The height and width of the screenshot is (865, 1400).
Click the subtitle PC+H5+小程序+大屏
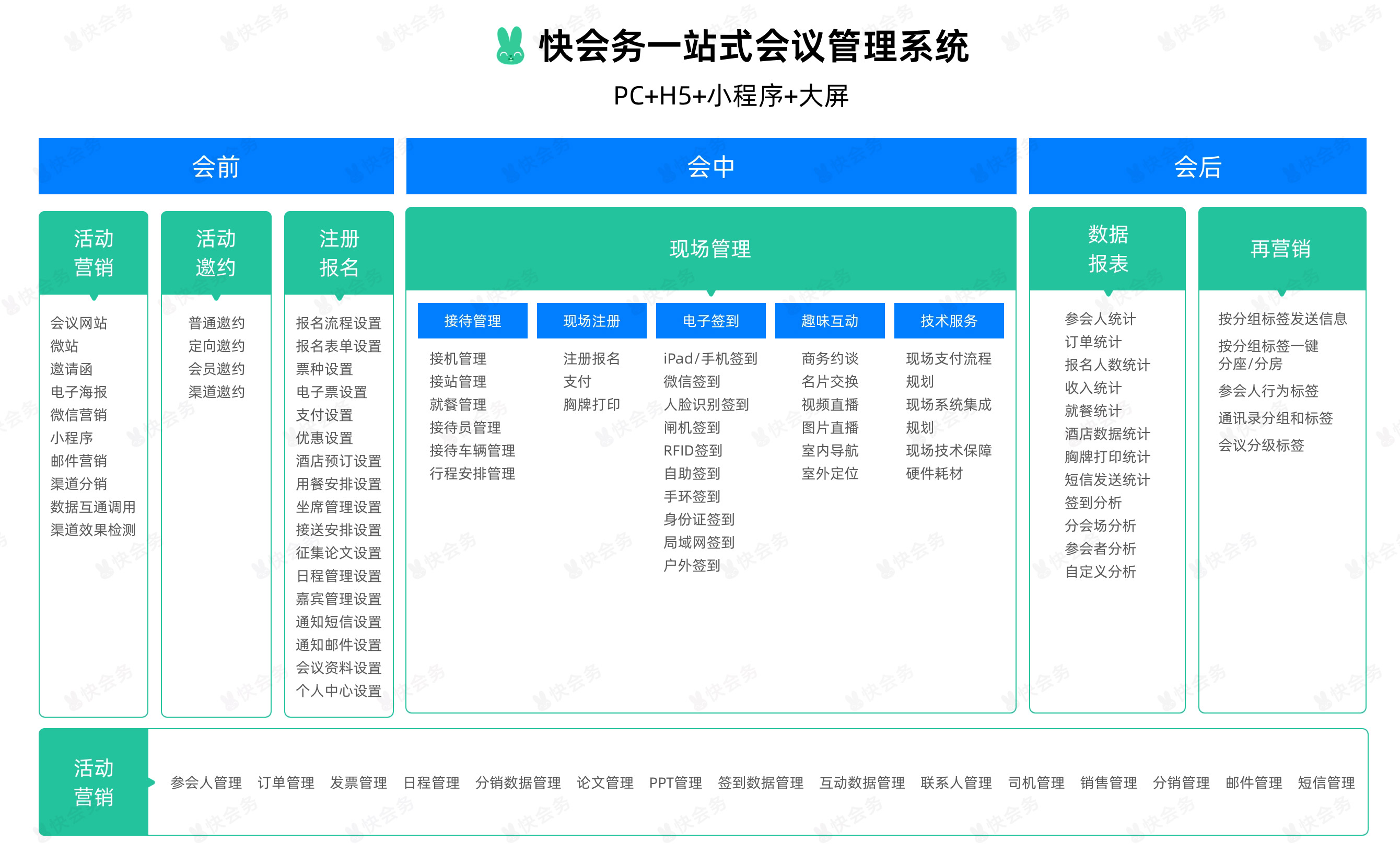pyautogui.click(x=731, y=96)
